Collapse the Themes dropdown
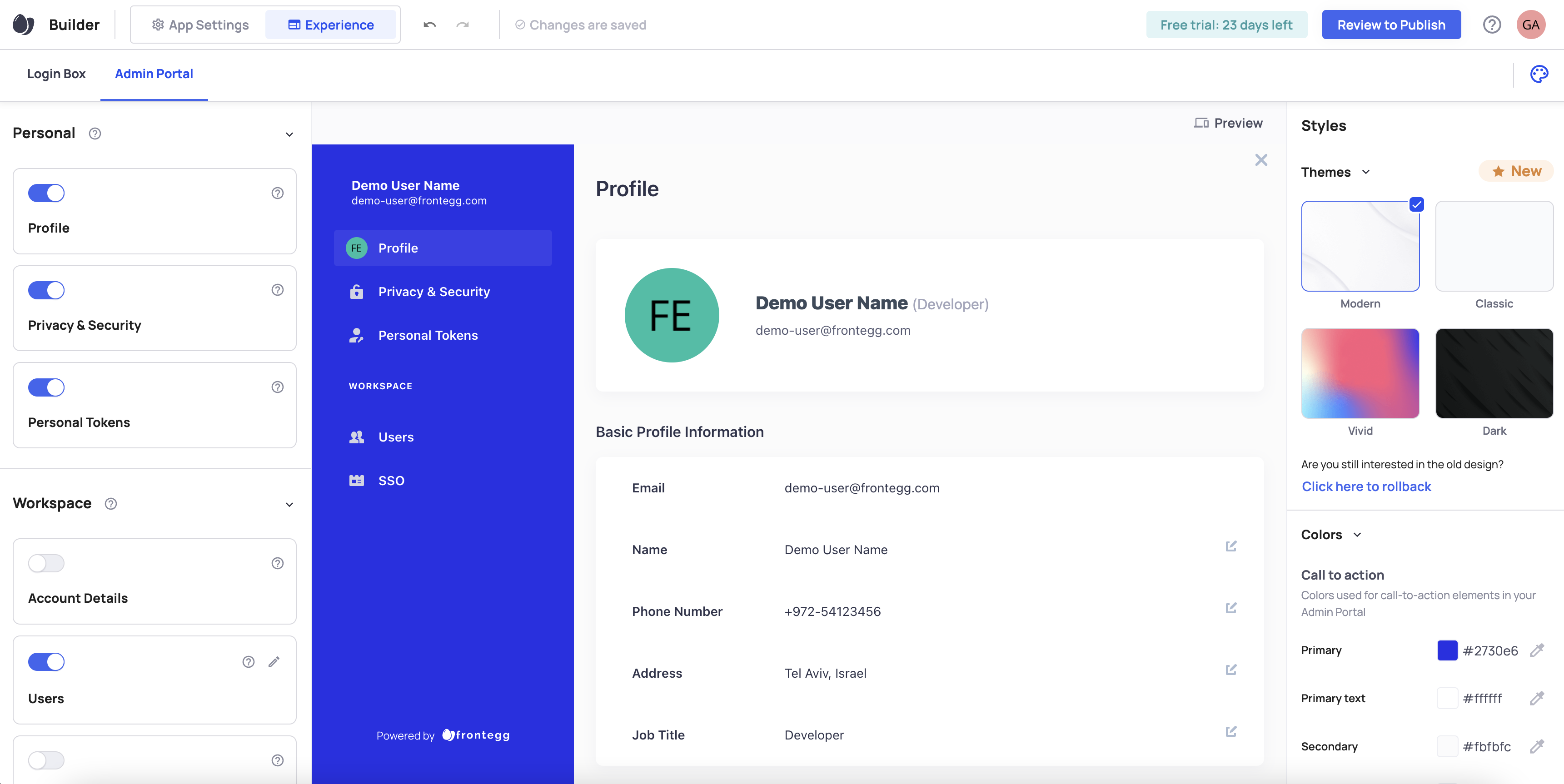Screen dimensions: 1564x784 coord(1366,172)
